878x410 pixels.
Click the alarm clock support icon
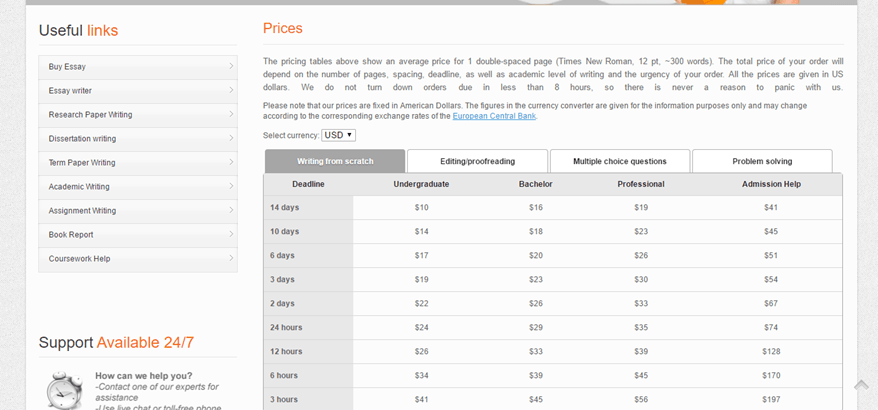click(64, 390)
